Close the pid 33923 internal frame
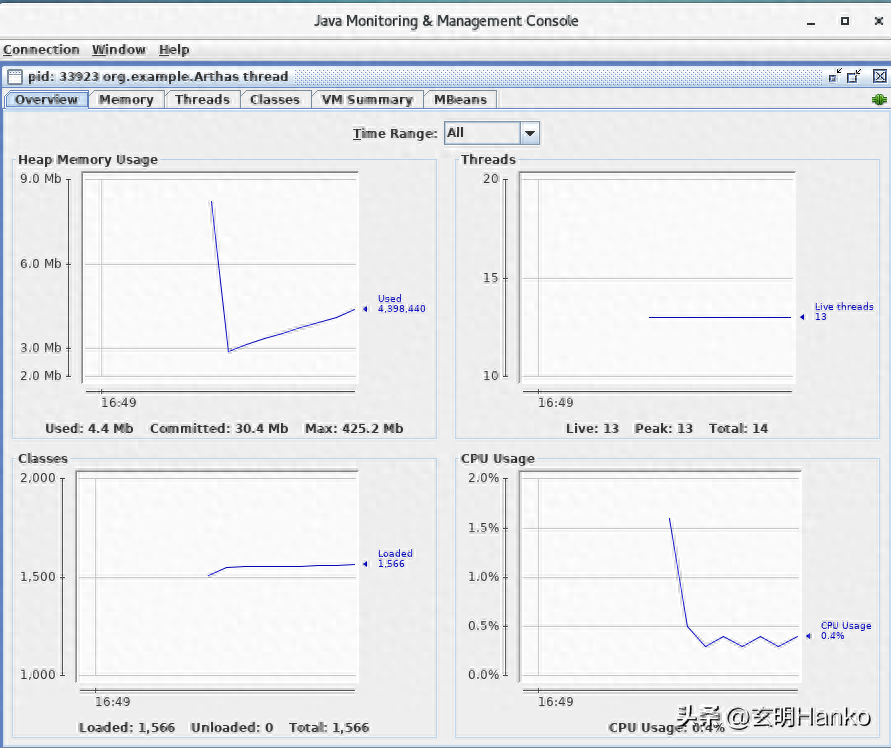Screen dimensions: 891x748 [879, 76]
